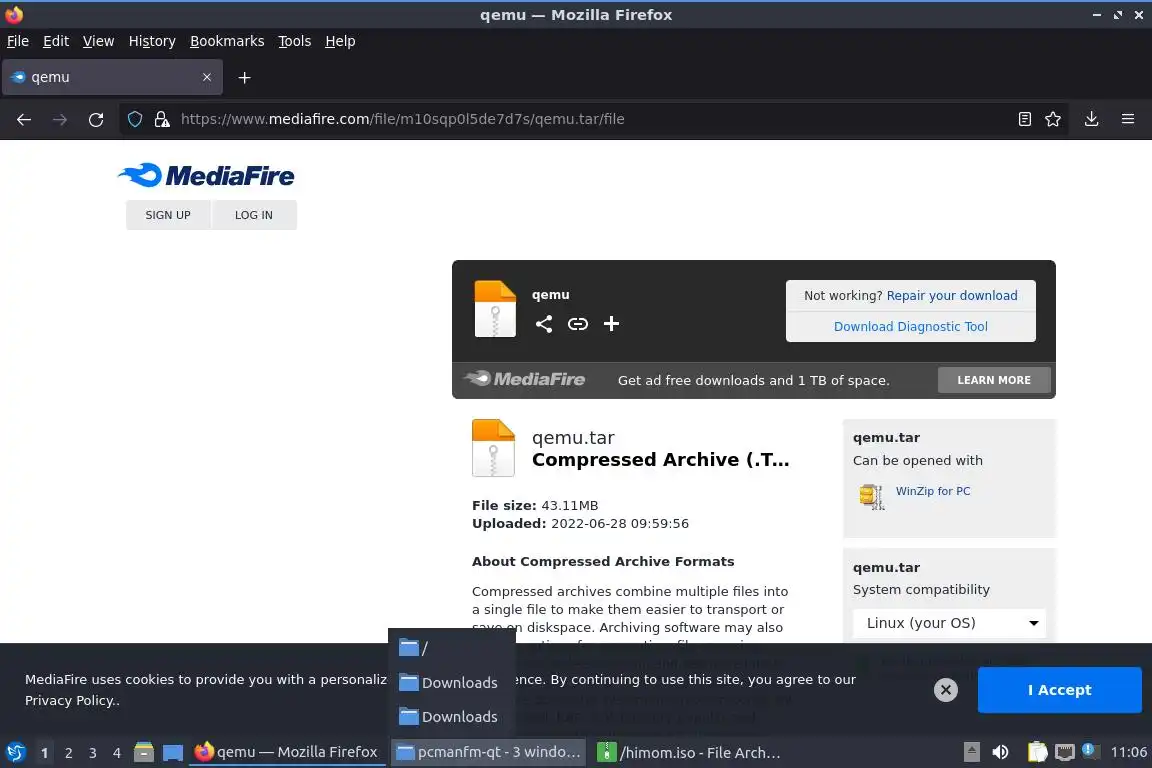The width and height of the screenshot is (1152, 768).
Task: Open the LXQt start menu
Action: tap(16, 752)
